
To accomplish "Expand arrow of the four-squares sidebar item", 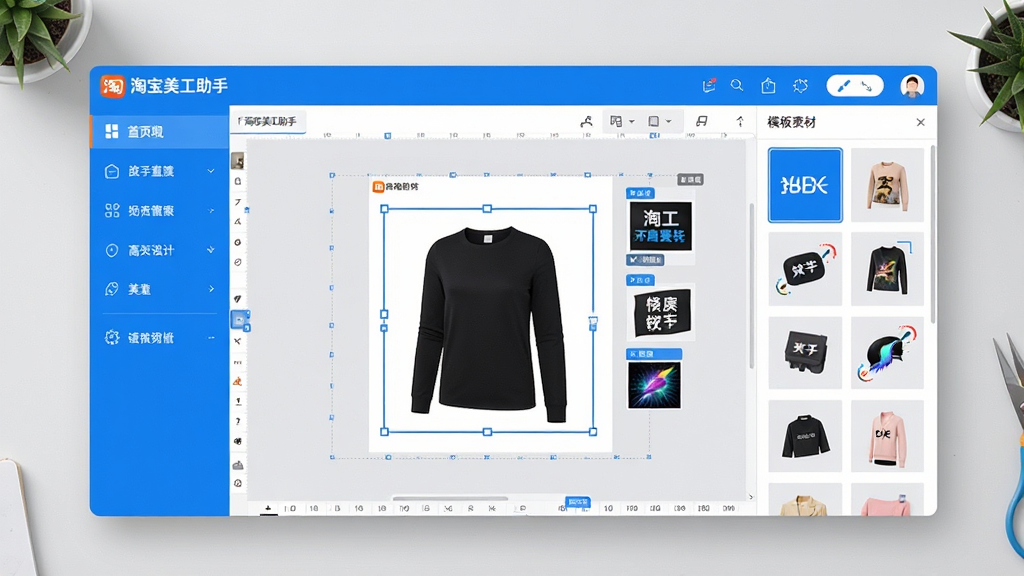I will click(x=211, y=210).
